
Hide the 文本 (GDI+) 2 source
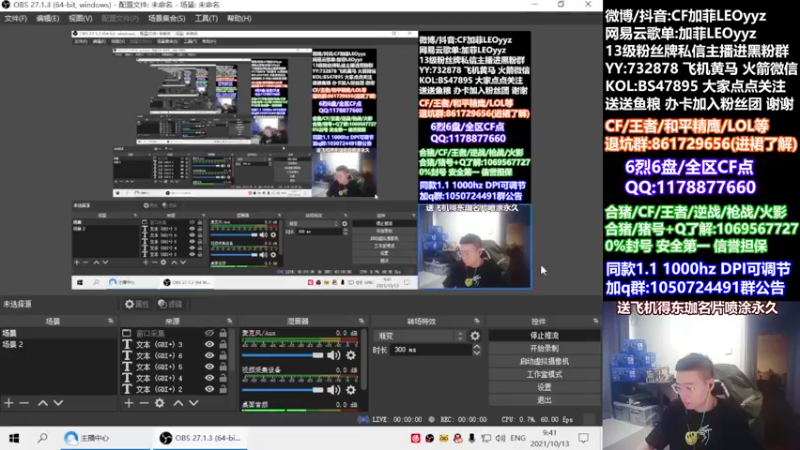click(x=209, y=389)
